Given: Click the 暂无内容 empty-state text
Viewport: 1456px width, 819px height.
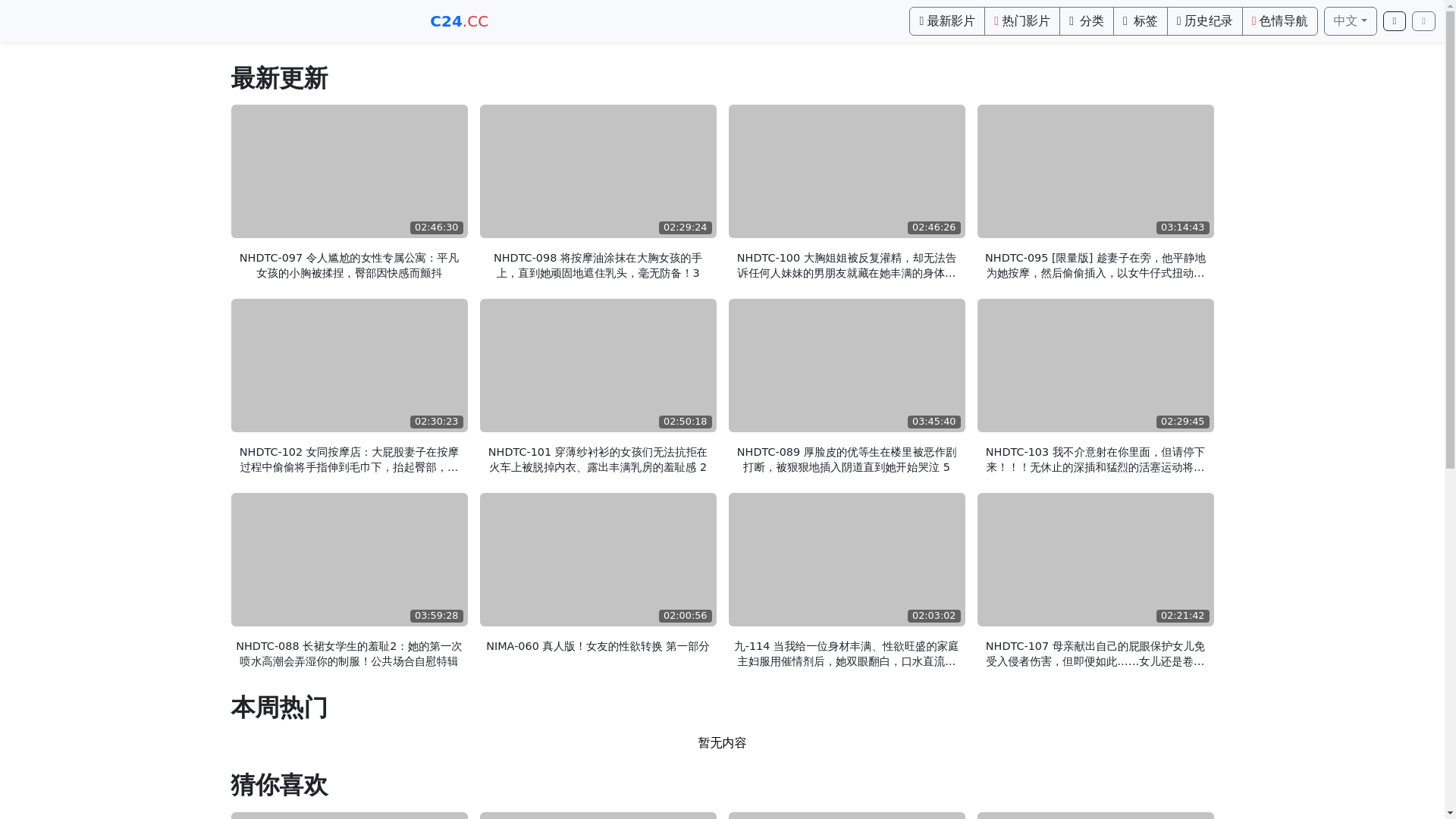Looking at the screenshot, I should pyautogui.click(x=722, y=743).
